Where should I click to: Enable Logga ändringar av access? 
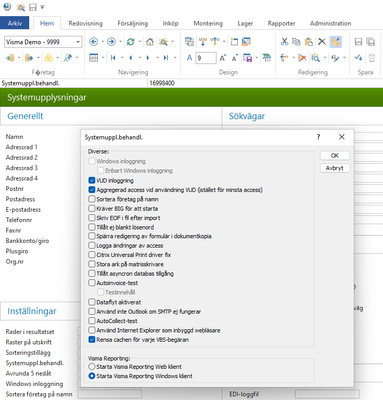coord(92,245)
